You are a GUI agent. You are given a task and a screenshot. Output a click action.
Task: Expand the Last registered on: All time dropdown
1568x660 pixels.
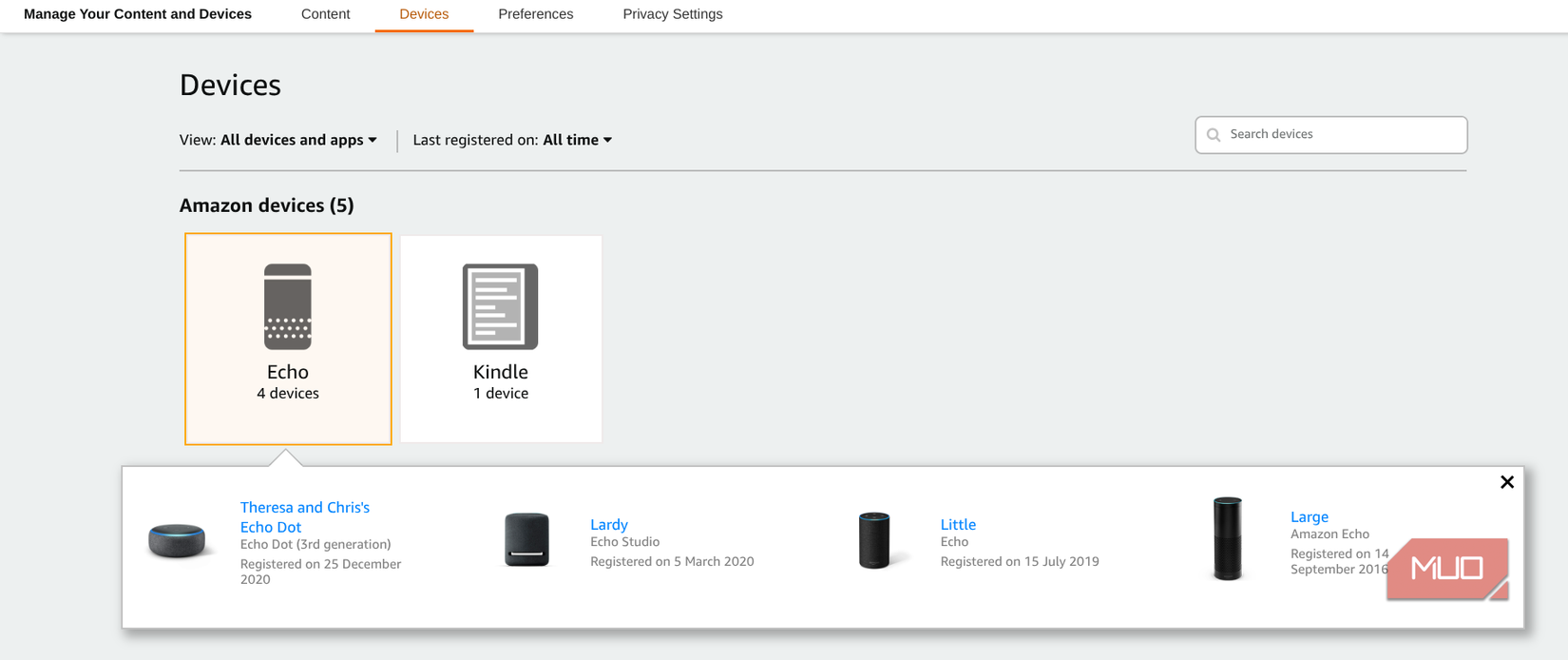(512, 140)
